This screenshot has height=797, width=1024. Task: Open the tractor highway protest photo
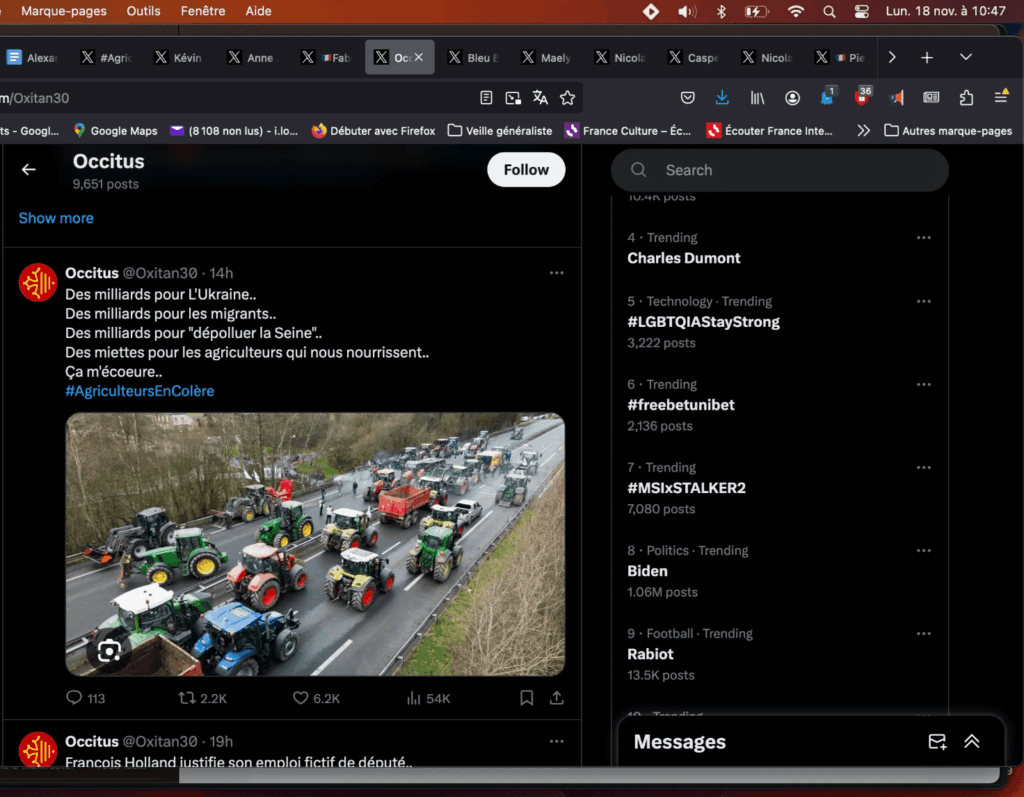tap(315, 543)
